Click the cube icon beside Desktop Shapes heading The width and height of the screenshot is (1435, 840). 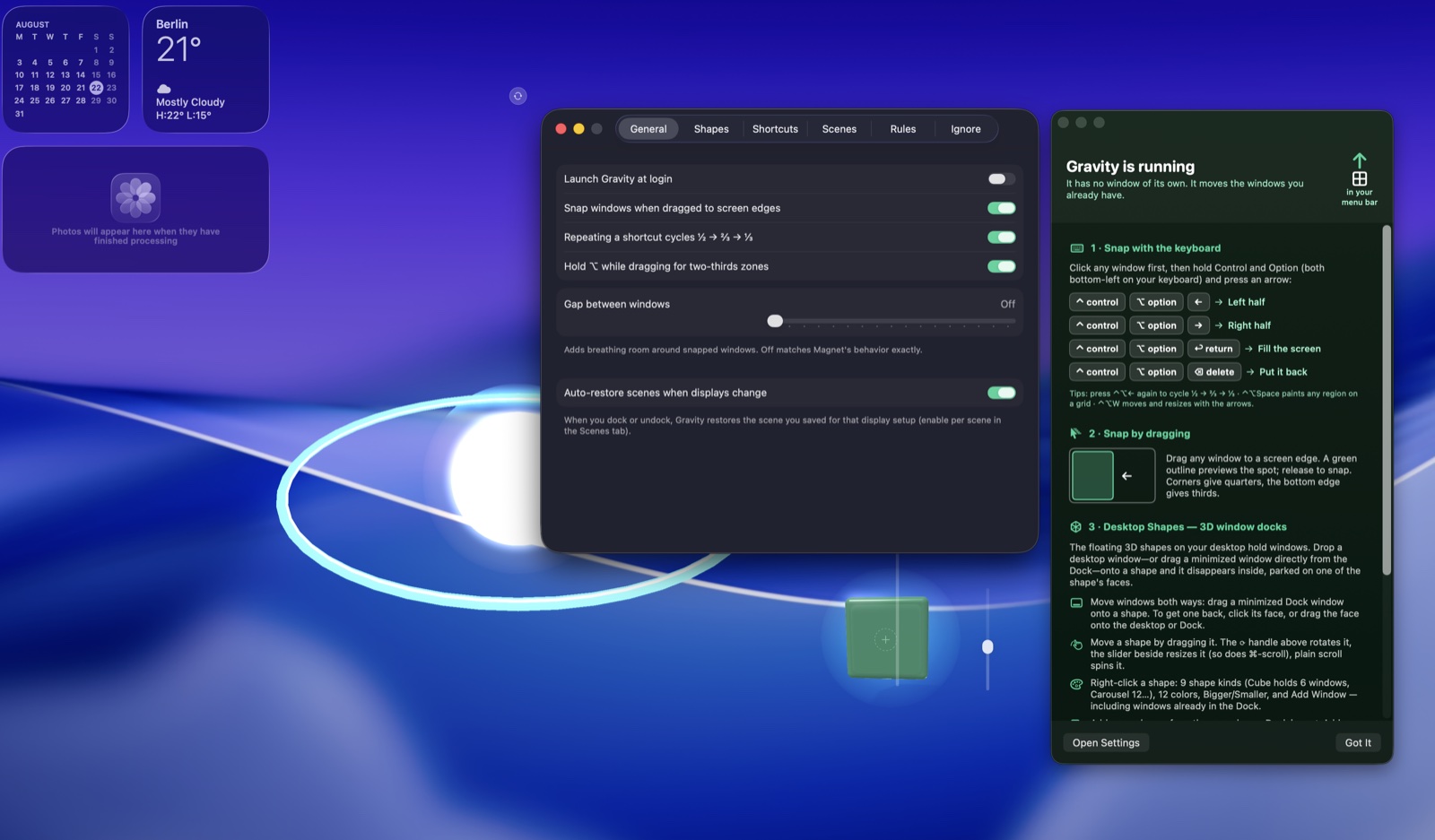click(x=1075, y=527)
